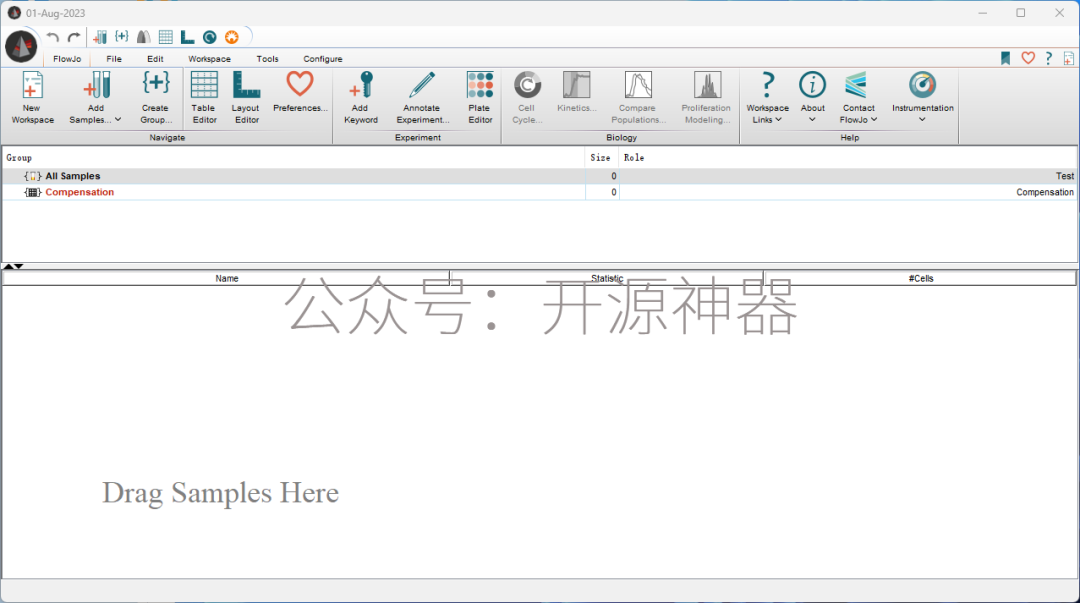Expand the dropdown arrow under About
Screen dimensions: 1080x603
point(812,120)
